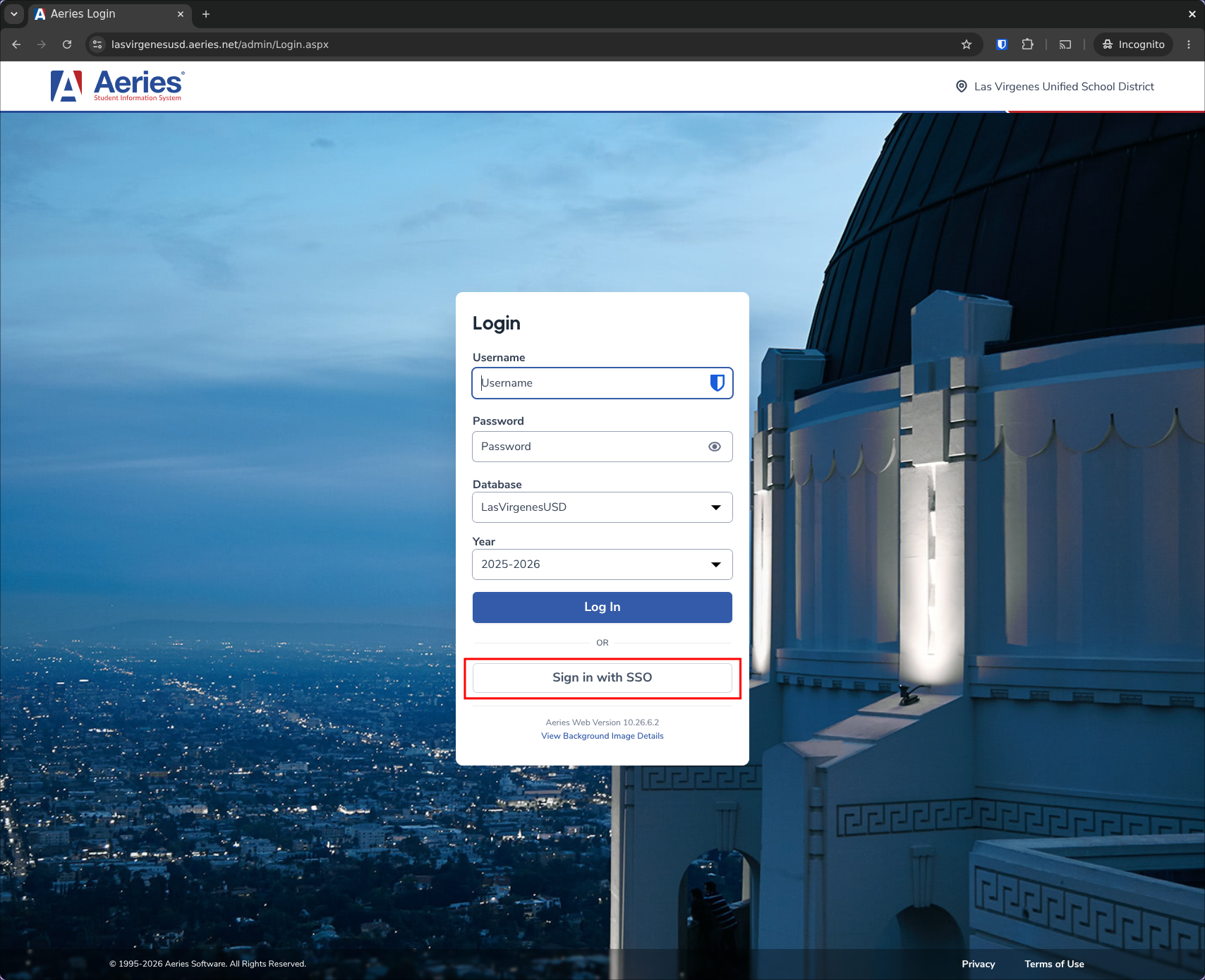Toggle password visibility with the eye icon
The width and height of the screenshot is (1205, 980).
[714, 447]
